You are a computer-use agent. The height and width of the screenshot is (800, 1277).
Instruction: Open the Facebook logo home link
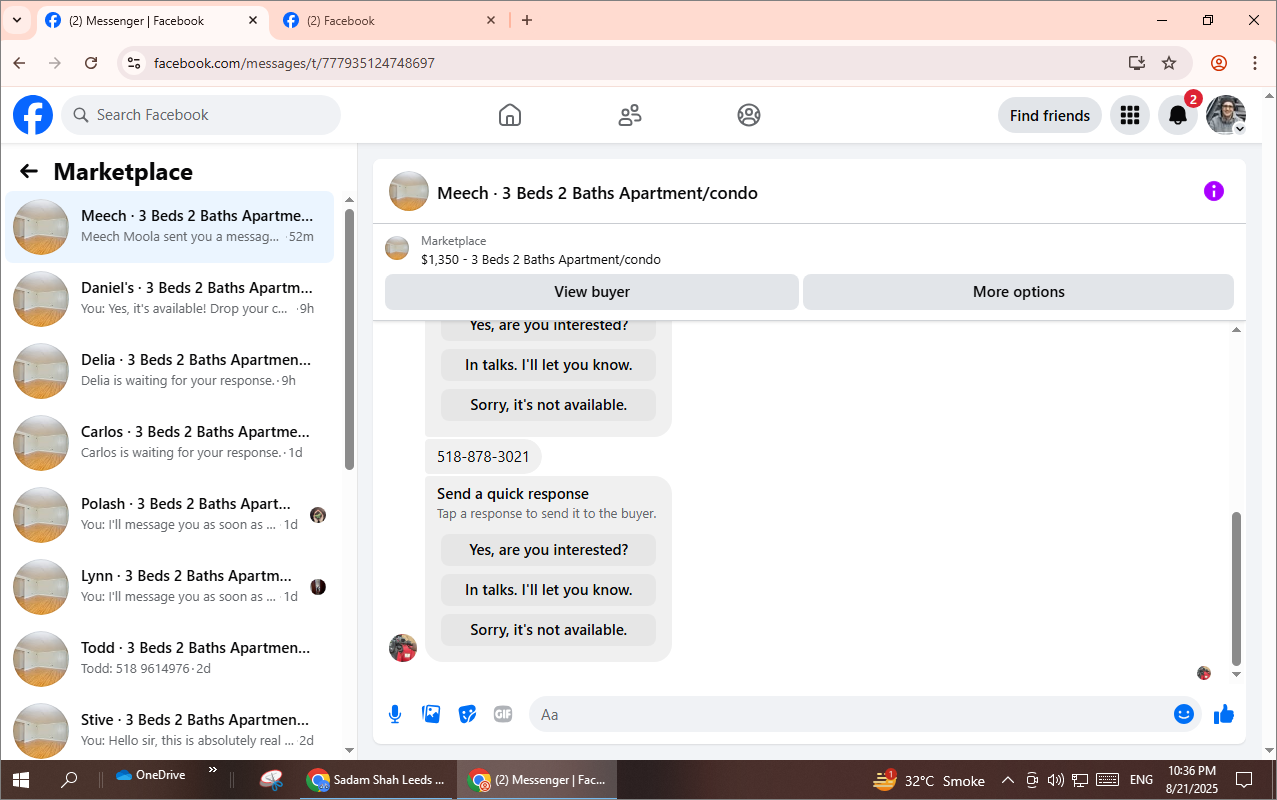(x=33, y=115)
